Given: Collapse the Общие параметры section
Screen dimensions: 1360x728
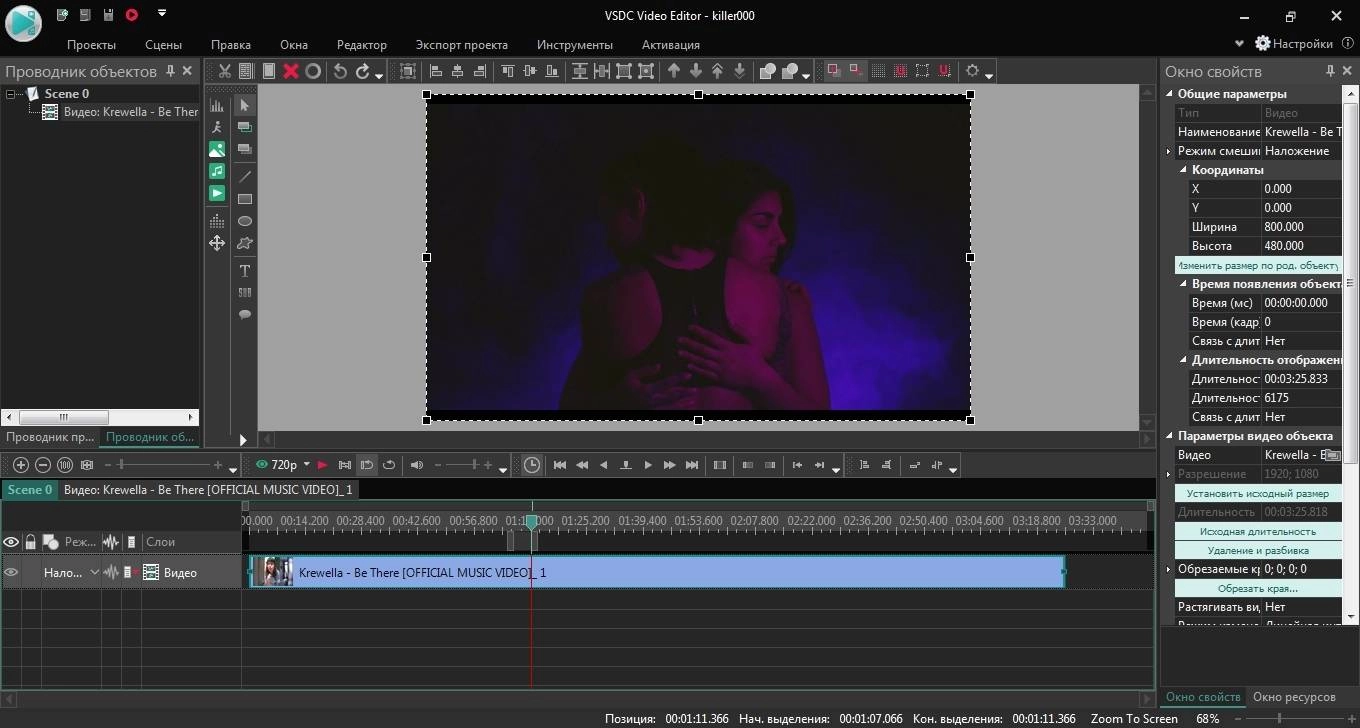Looking at the screenshot, I should pos(1169,94).
